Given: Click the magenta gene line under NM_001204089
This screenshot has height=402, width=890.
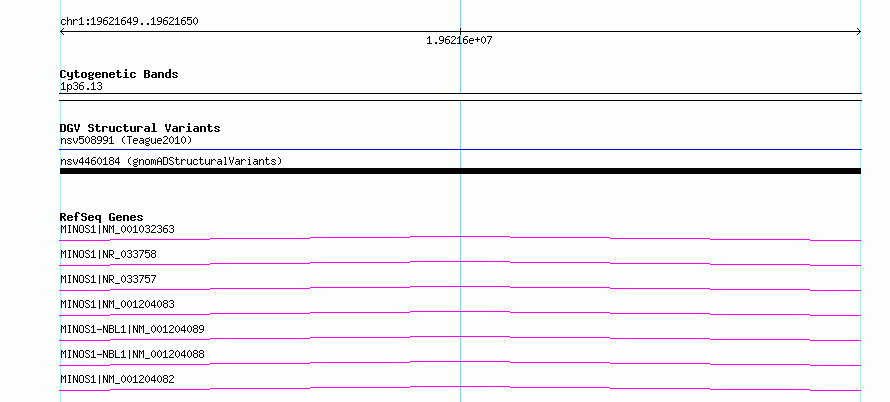Looking at the screenshot, I should pos(460,337).
